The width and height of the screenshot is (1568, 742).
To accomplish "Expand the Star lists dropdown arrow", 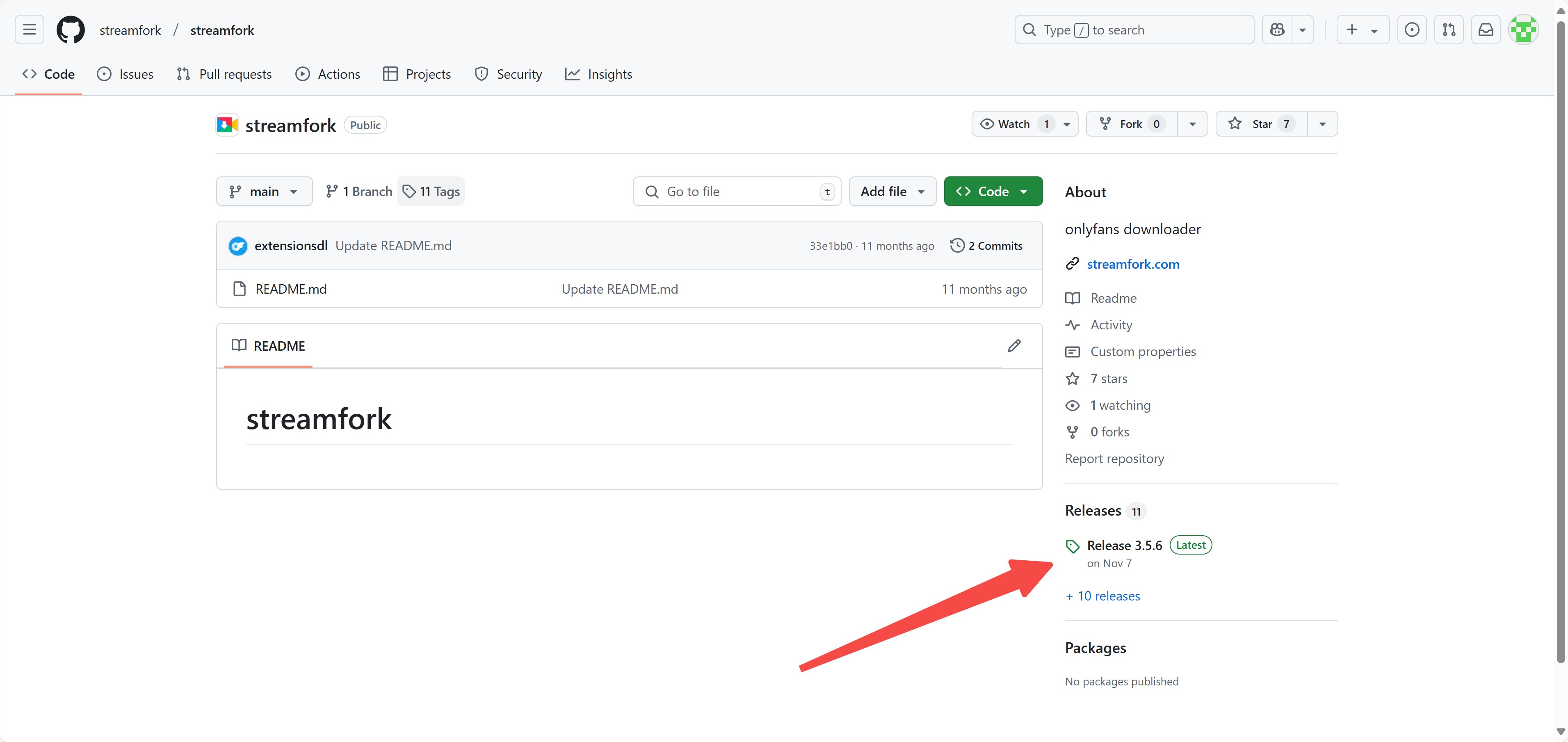I will click(1323, 124).
